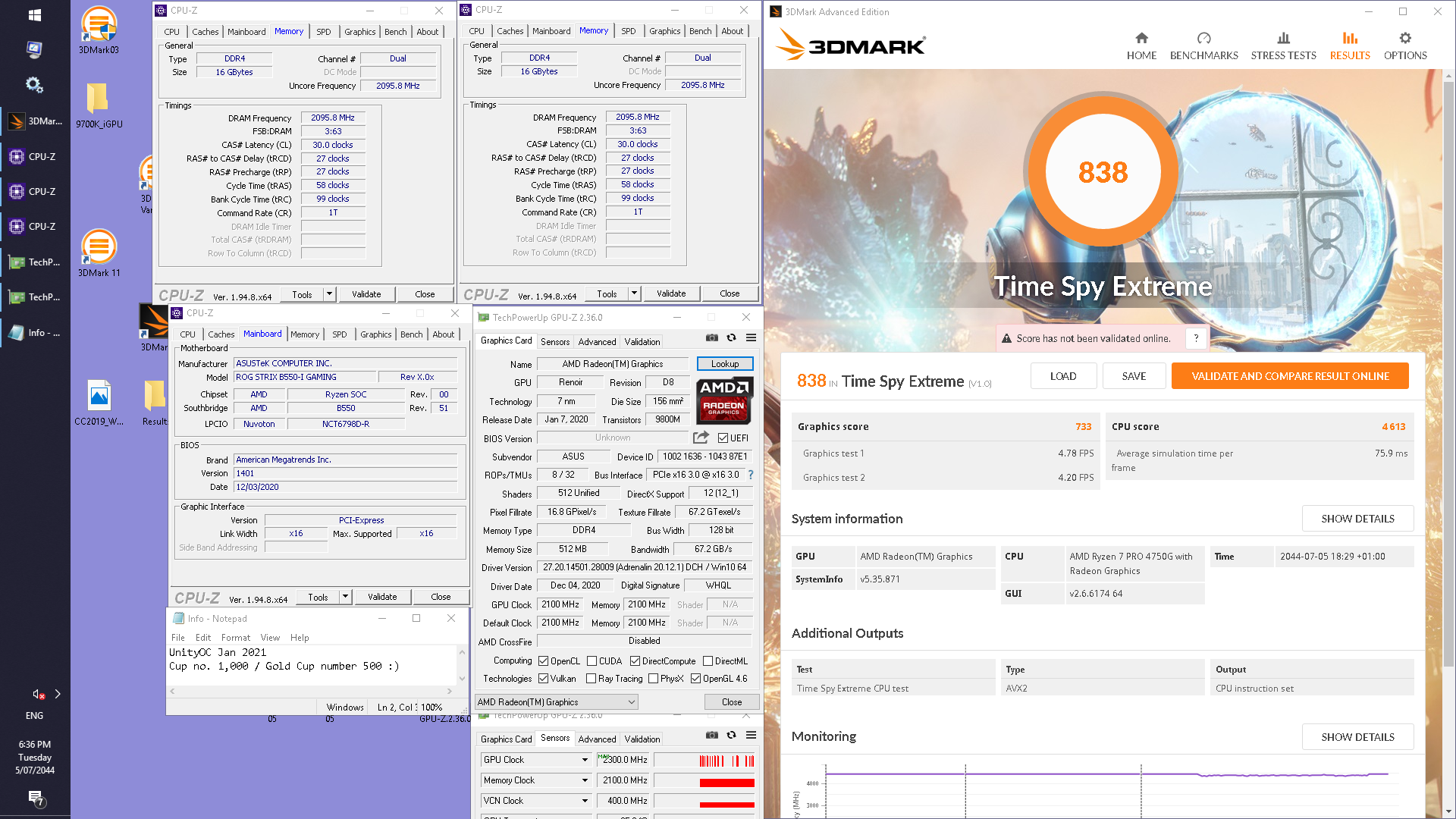Click GPU-Z refresh icon

731,338
